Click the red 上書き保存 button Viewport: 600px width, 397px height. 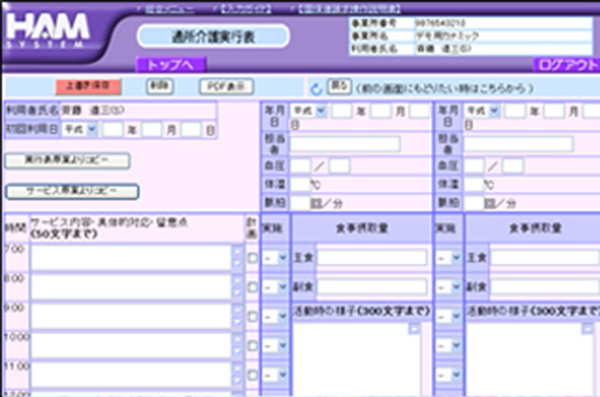point(88,87)
